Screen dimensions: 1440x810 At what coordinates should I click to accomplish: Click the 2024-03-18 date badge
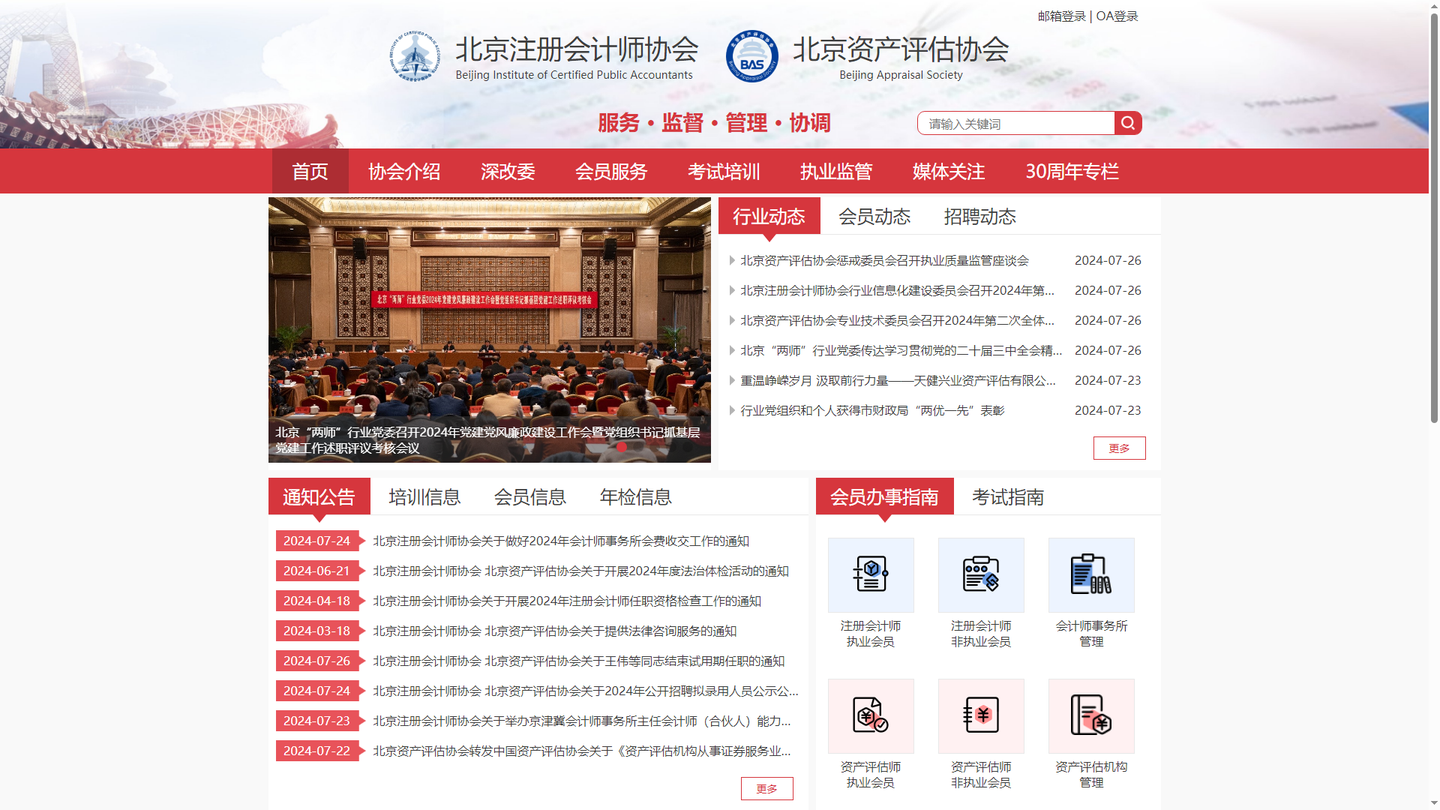[x=318, y=631]
